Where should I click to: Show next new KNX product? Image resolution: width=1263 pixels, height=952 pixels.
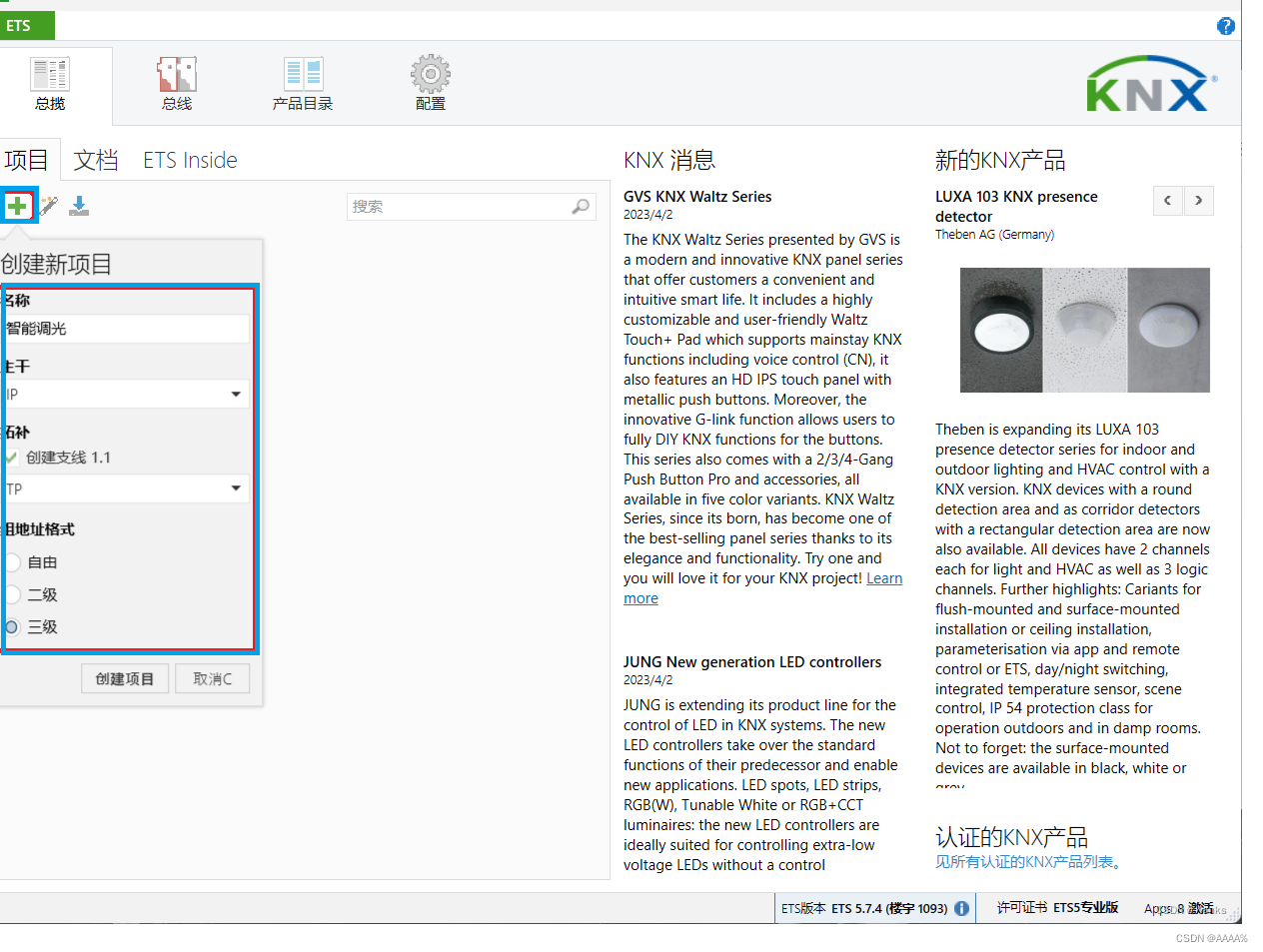[1199, 201]
